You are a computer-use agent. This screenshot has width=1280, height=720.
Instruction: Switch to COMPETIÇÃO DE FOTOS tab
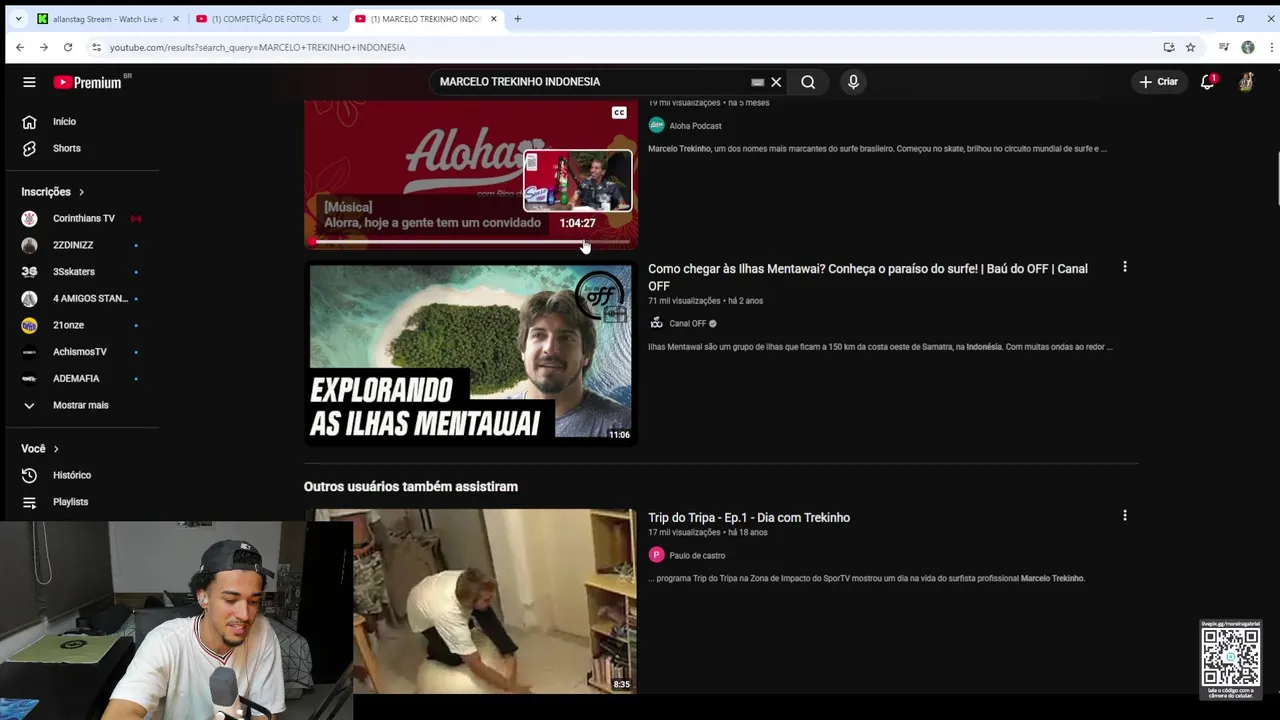pyautogui.click(x=267, y=19)
